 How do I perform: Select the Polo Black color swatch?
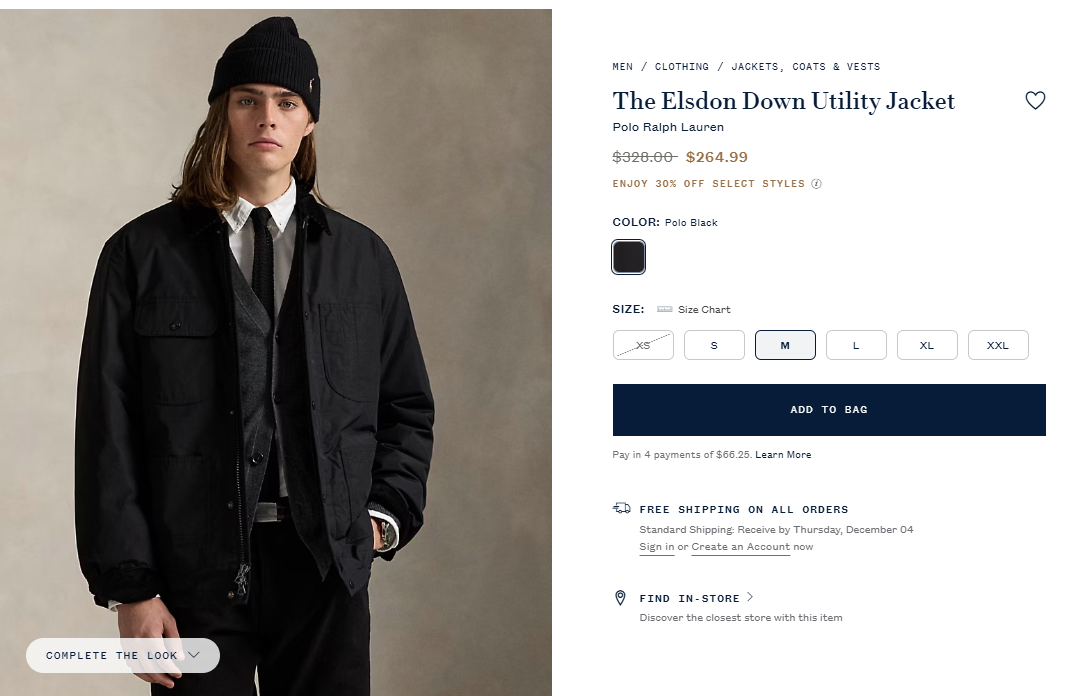[x=629, y=257]
